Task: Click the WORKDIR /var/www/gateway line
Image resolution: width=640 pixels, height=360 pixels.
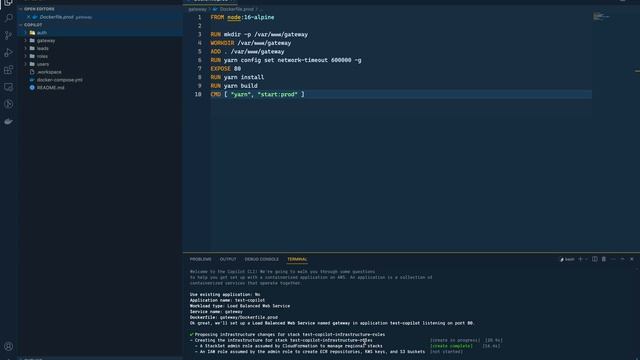Action: [251, 43]
